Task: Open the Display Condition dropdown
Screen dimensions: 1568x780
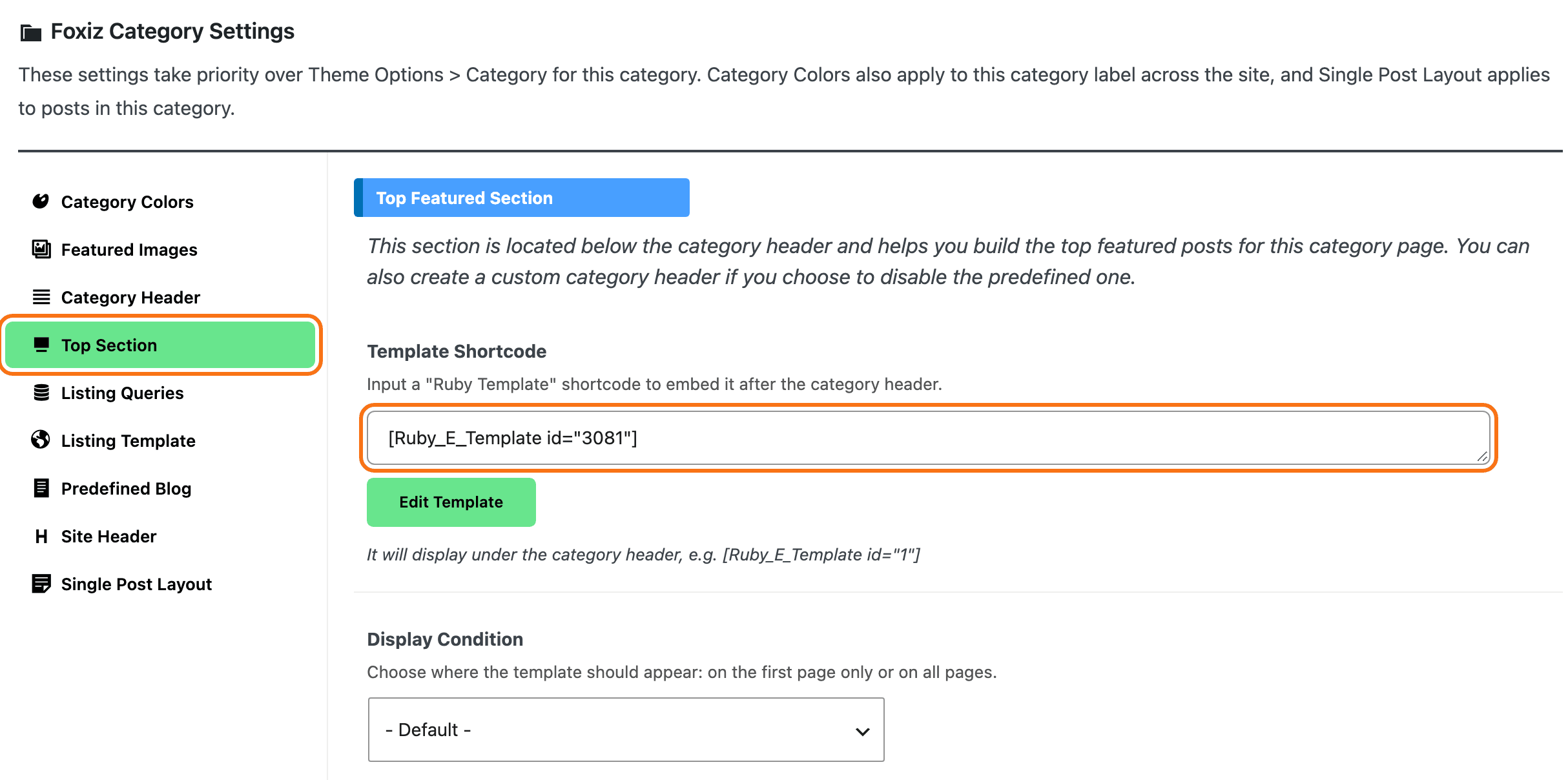Action: (x=626, y=730)
